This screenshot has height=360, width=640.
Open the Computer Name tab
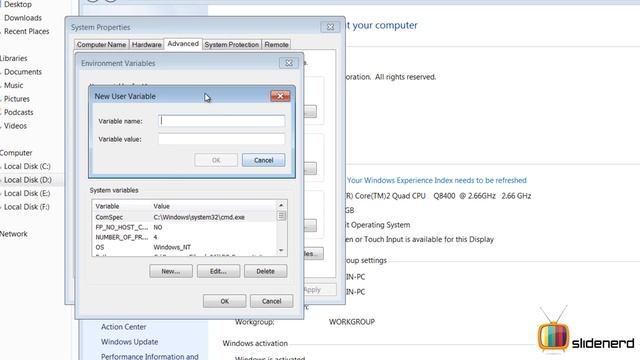click(101, 44)
